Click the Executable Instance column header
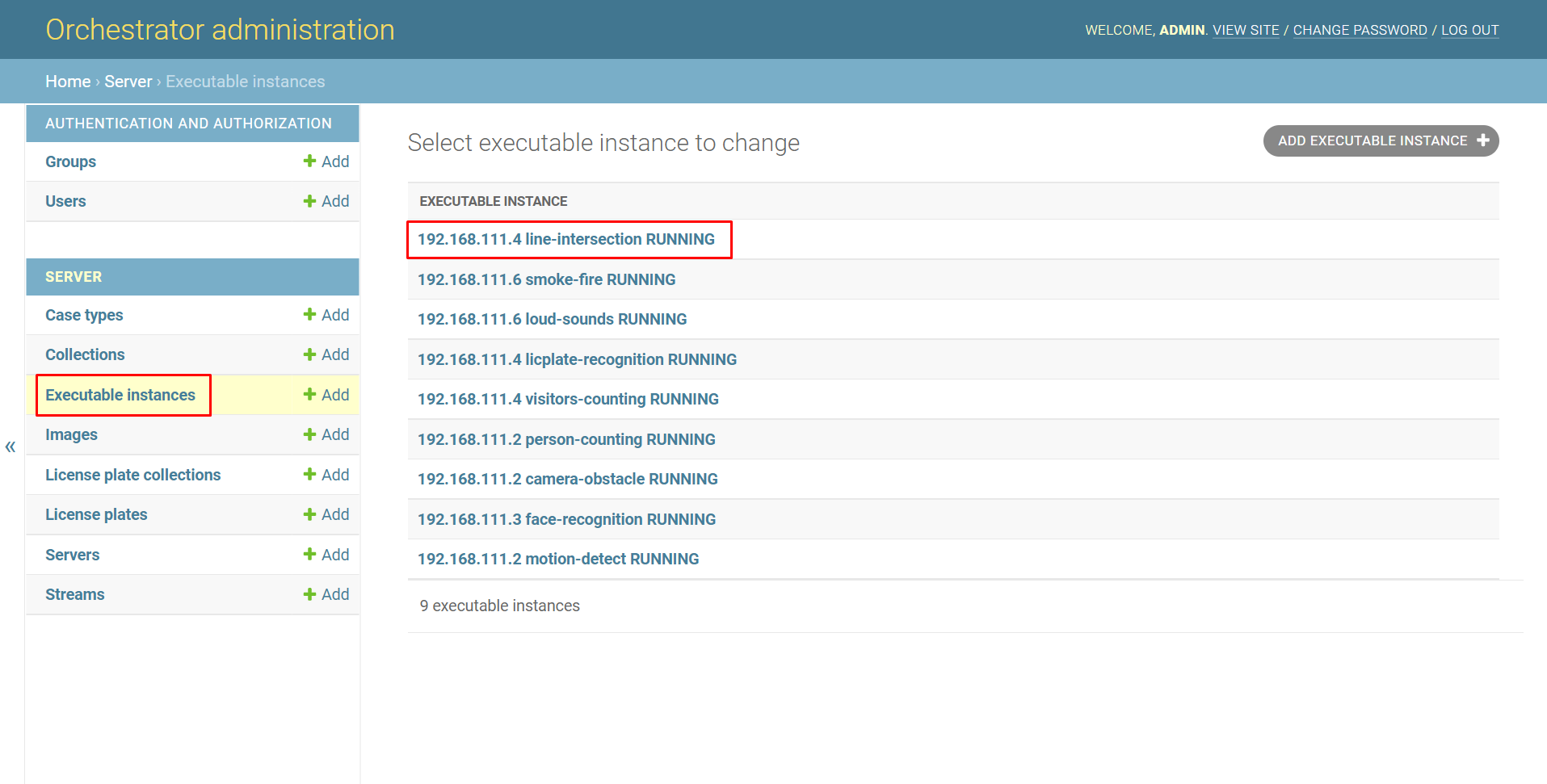 (x=493, y=201)
